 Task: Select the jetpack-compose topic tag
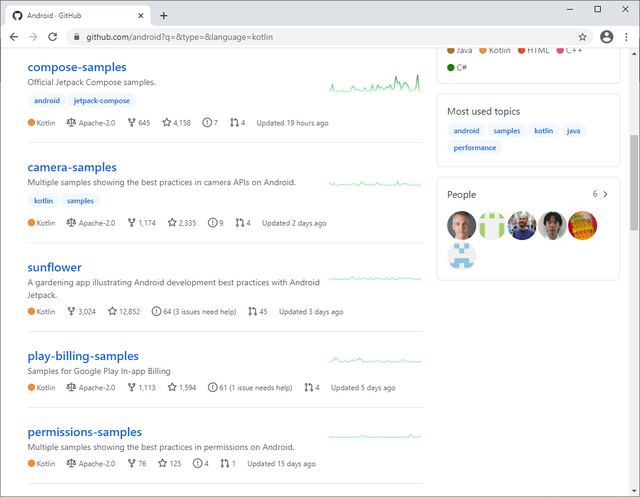[102, 100]
